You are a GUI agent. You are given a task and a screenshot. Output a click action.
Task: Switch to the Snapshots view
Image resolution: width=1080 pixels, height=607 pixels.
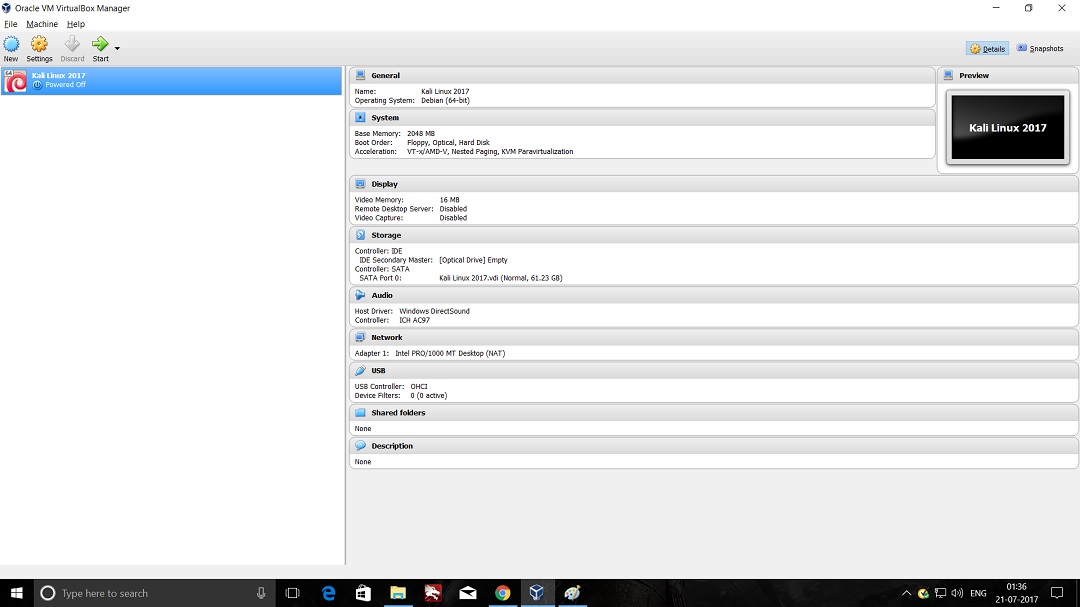[1040, 48]
